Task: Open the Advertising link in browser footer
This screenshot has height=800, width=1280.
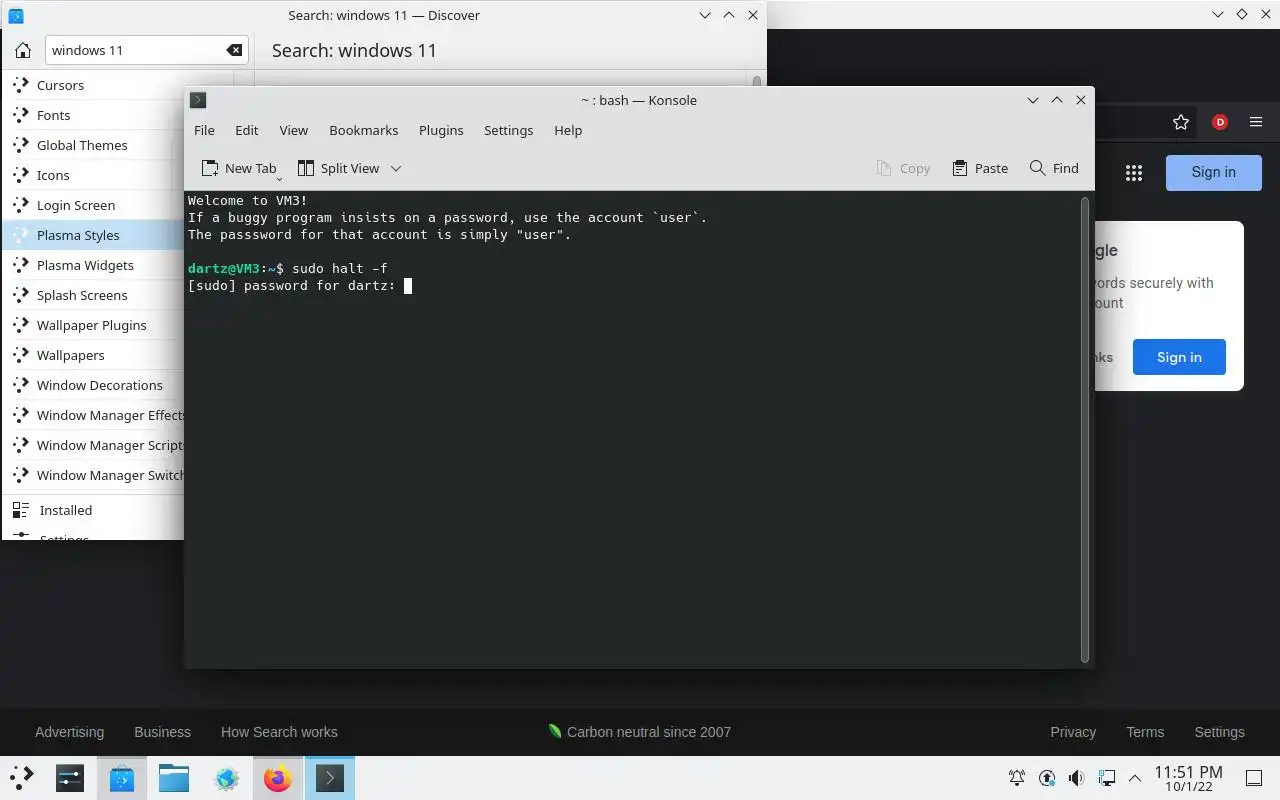Action: click(69, 732)
